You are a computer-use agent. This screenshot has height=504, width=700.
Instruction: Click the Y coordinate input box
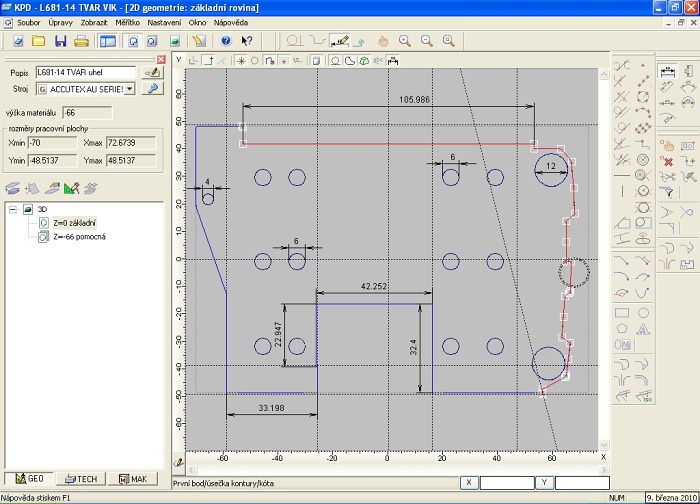(582, 482)
